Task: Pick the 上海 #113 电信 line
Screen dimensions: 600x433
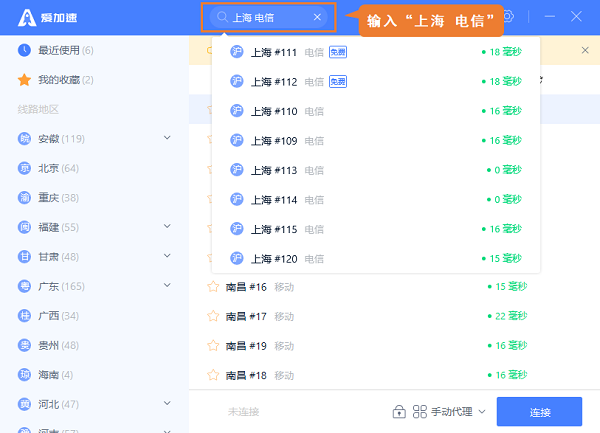Action: point(376,170)
